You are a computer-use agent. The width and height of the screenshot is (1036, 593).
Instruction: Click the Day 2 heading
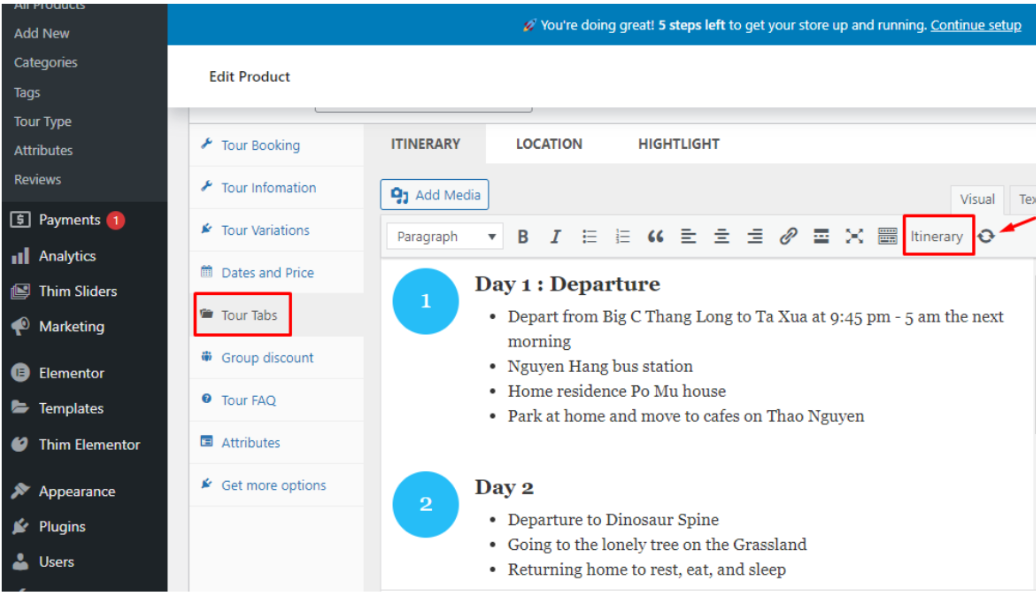tap(503, 488)
